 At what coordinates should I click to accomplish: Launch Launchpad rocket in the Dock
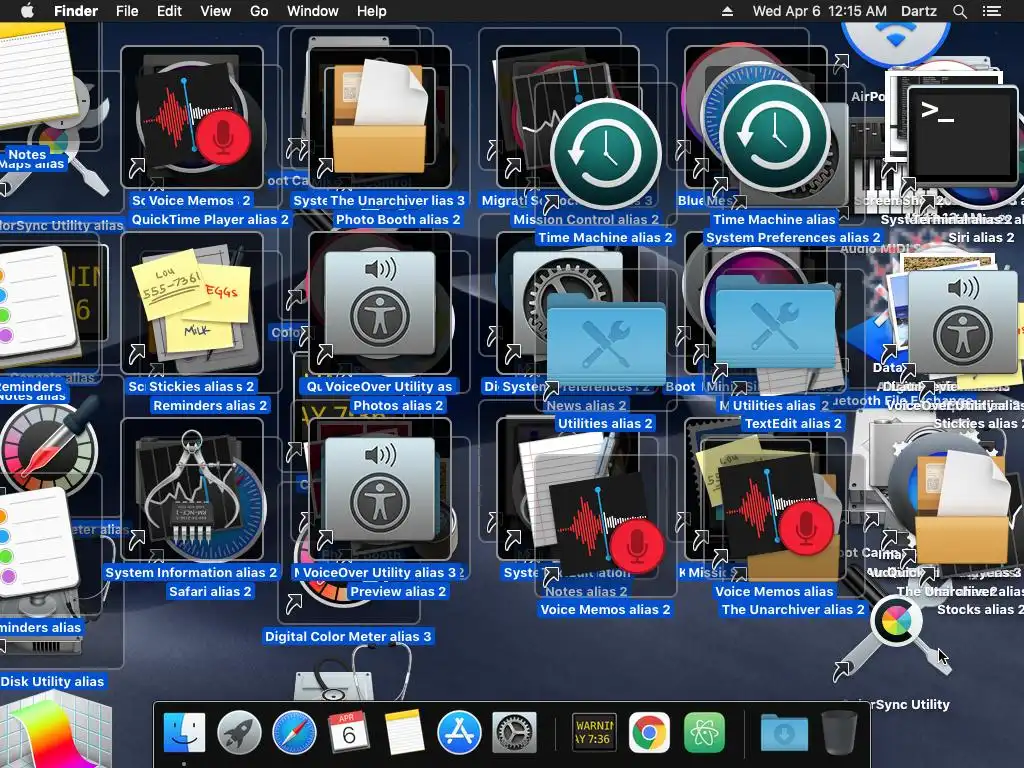239,733
